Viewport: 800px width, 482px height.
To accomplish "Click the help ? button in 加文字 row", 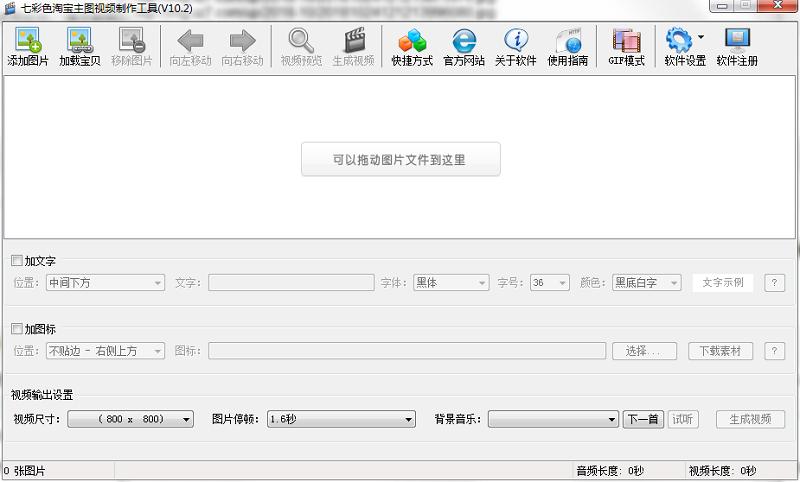I will point(774,283).
